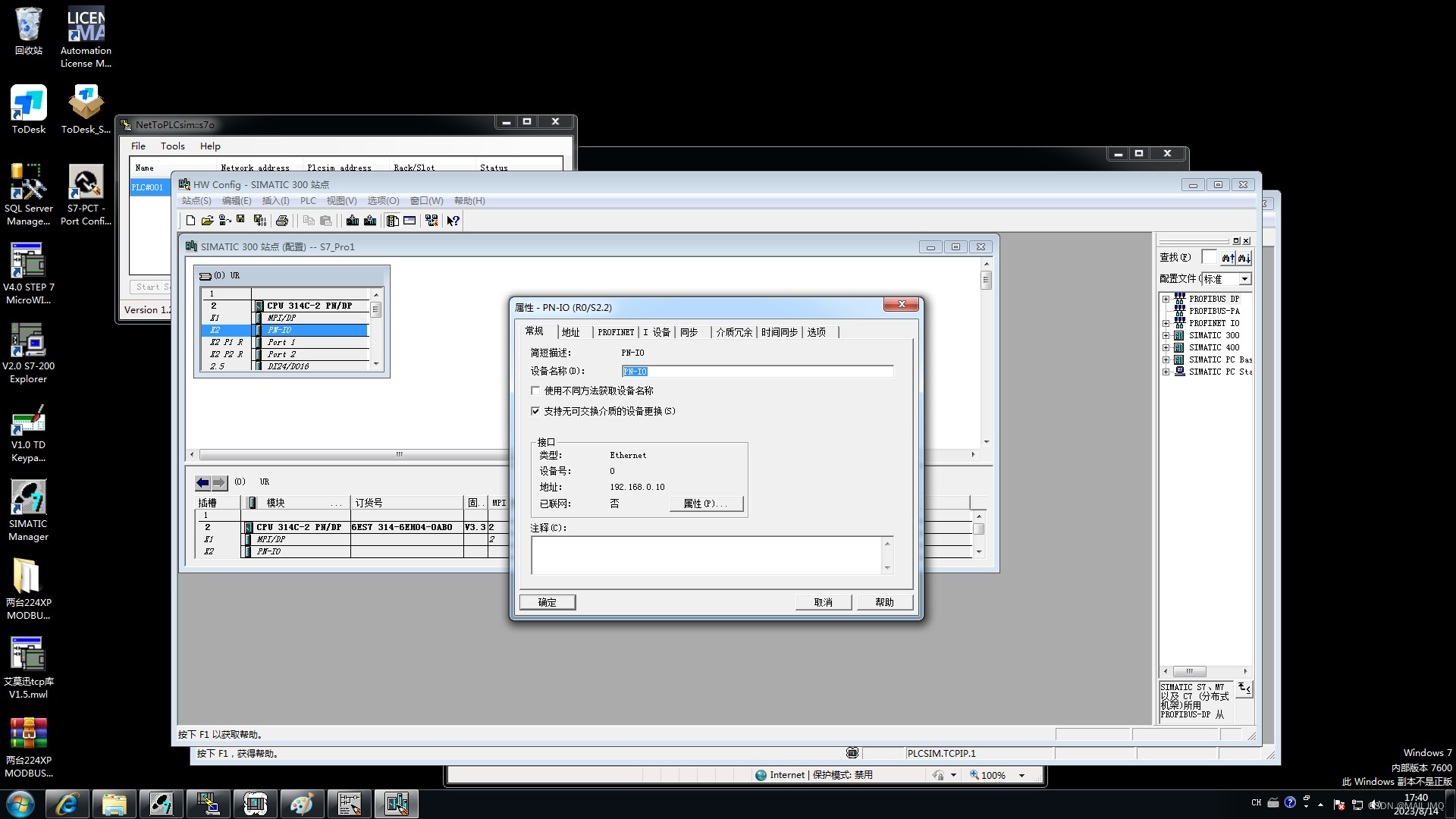Viewport: 1456px width, 819px height.
Task: Click the search-up binoculars icon in catalog
Action: (x=1228, y=258)
